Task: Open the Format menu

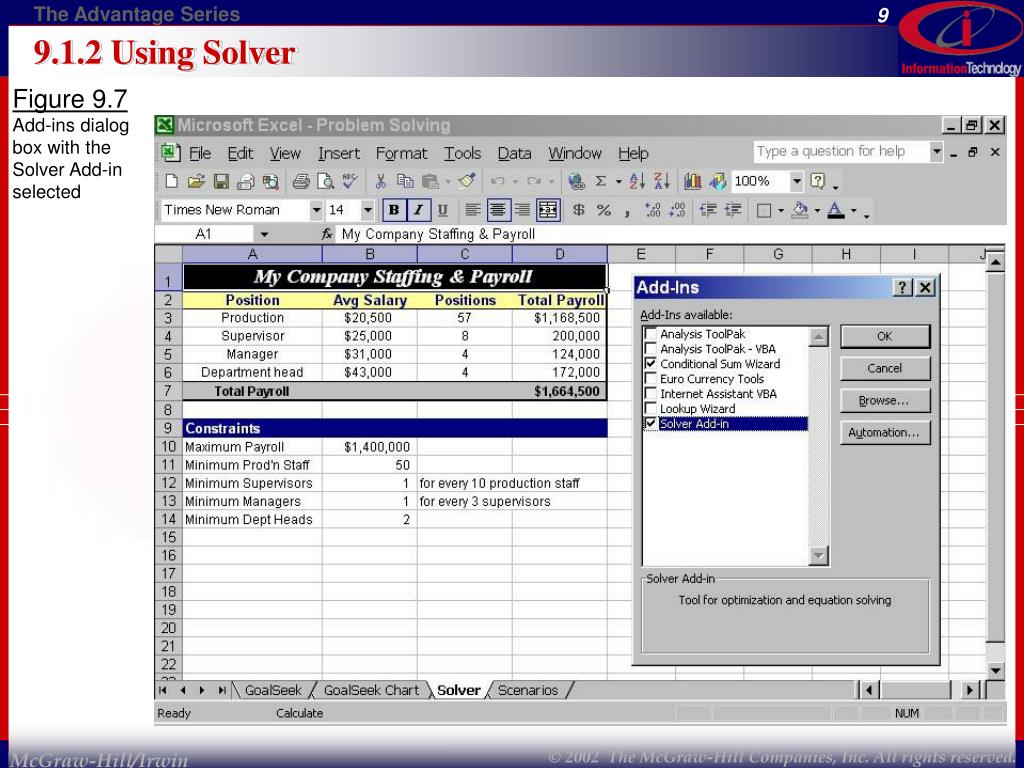Action: [x=401, y=153]
